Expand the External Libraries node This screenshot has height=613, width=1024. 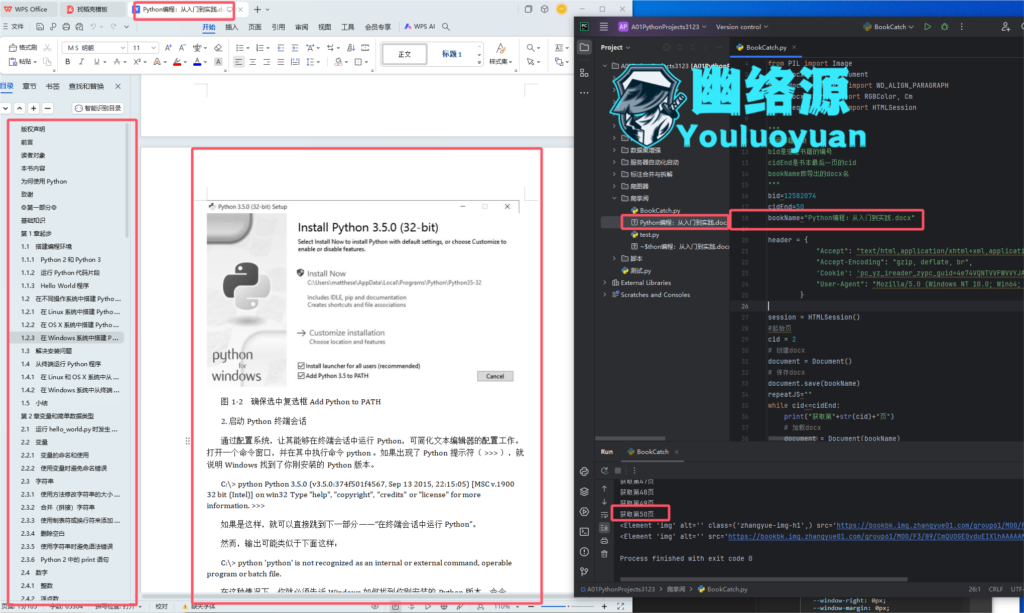(x=605, y=283)
